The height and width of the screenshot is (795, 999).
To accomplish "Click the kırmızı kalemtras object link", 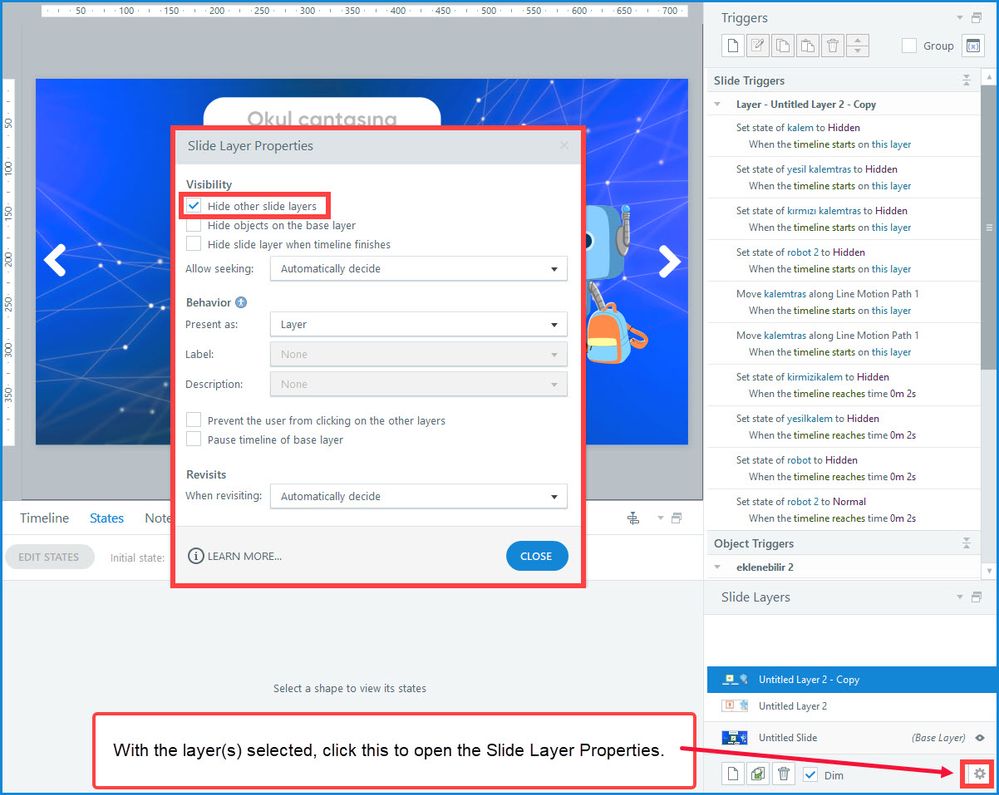I will point(824,210).
